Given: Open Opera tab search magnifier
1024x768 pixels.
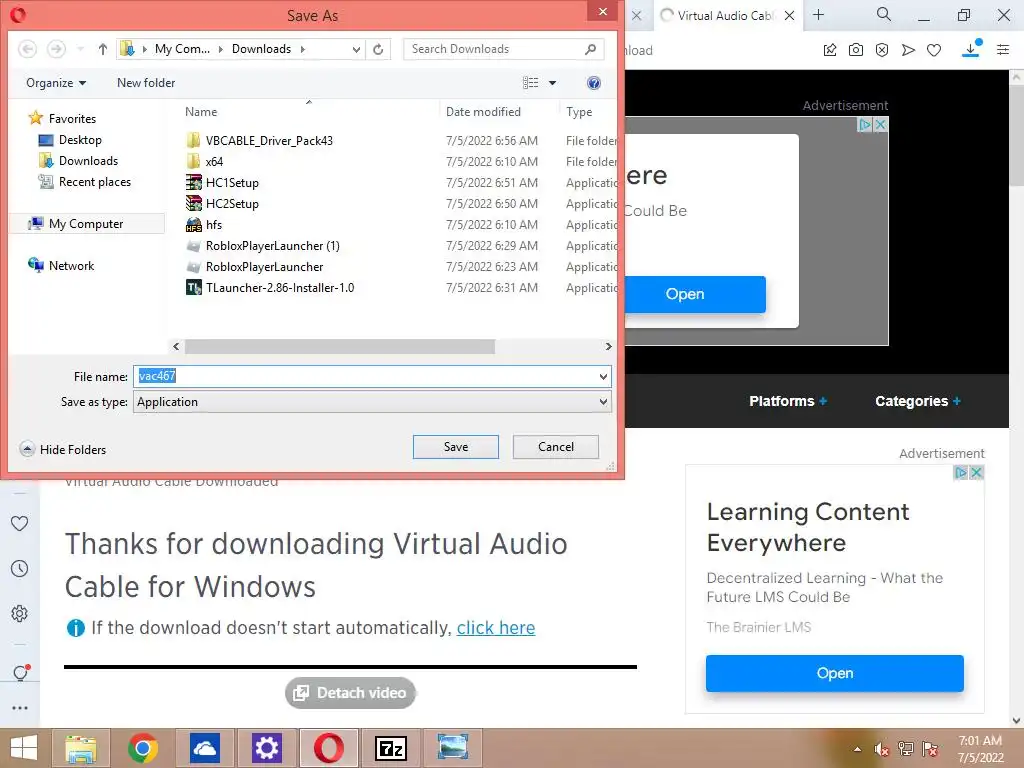Looking at the screenshot, I should tap(884, 14).
